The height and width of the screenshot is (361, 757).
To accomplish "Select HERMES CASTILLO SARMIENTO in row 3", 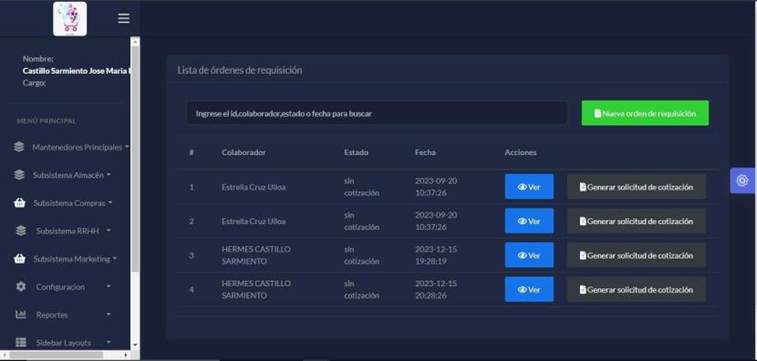I will click(256, 255).
